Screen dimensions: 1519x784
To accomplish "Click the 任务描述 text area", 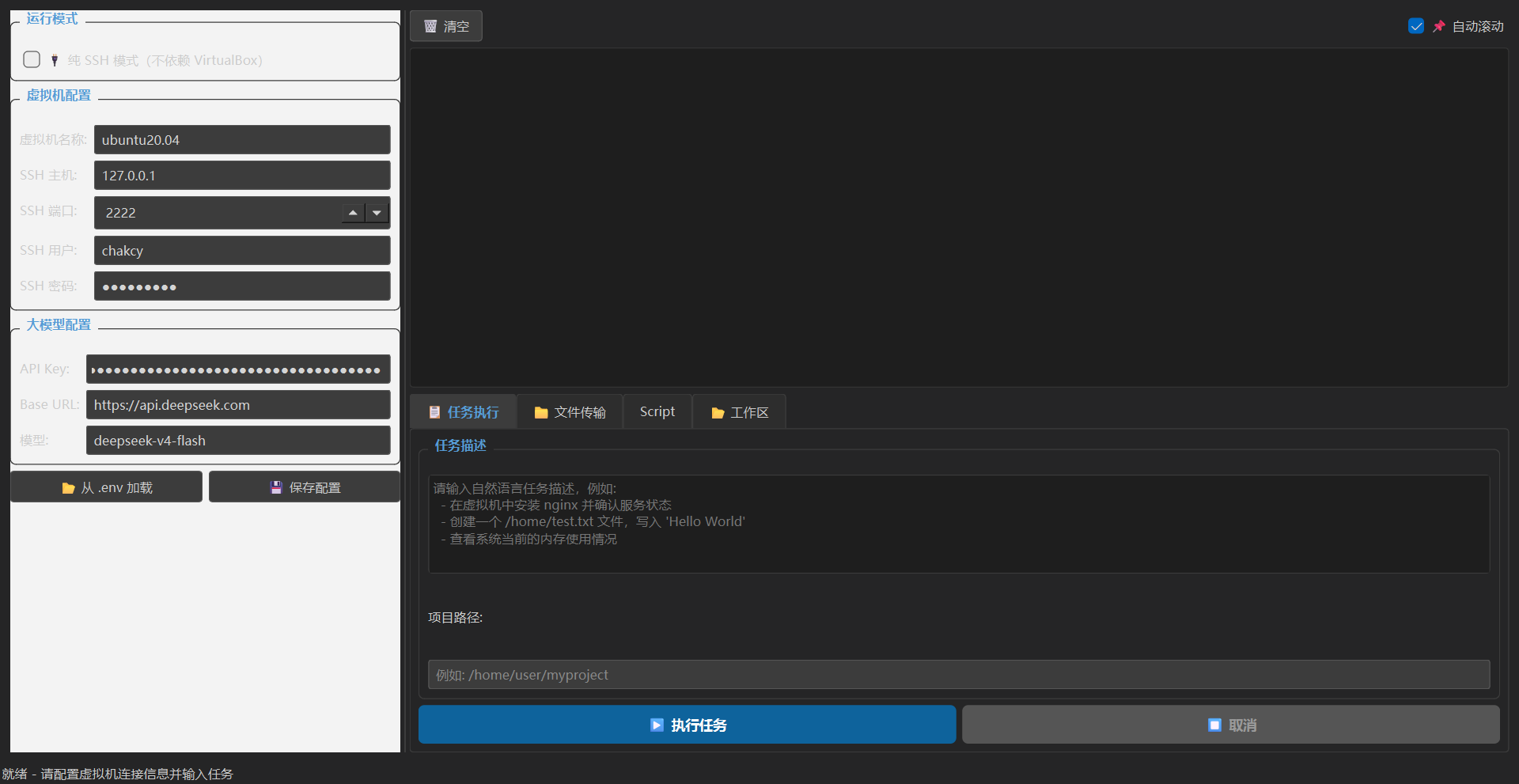I will (959, 524).
